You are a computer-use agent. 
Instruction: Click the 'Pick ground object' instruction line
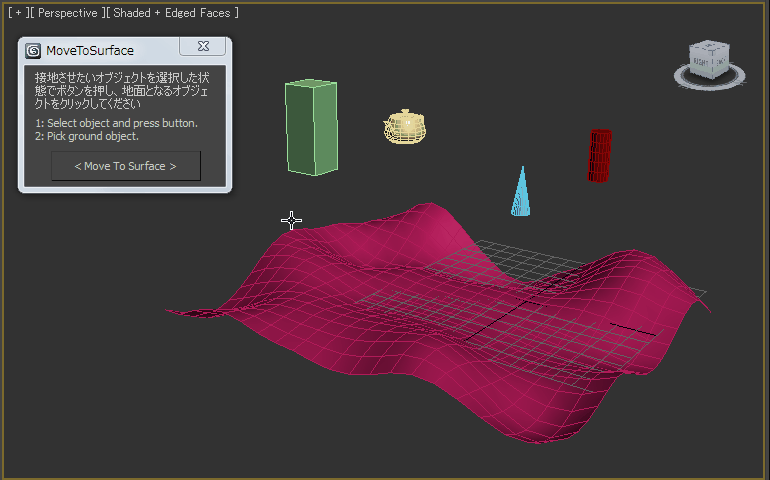click(x=87, y=136)
